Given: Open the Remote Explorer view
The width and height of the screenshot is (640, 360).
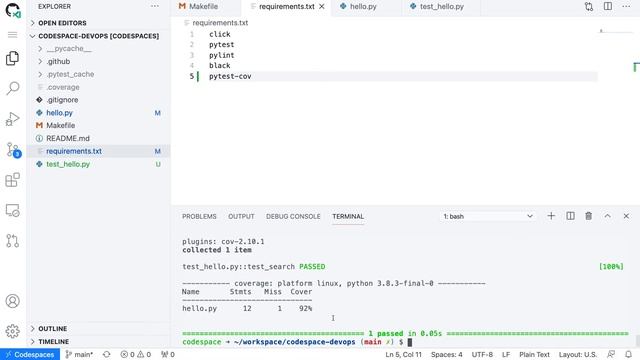Looking at the screenshot, I should pos(13,211).
